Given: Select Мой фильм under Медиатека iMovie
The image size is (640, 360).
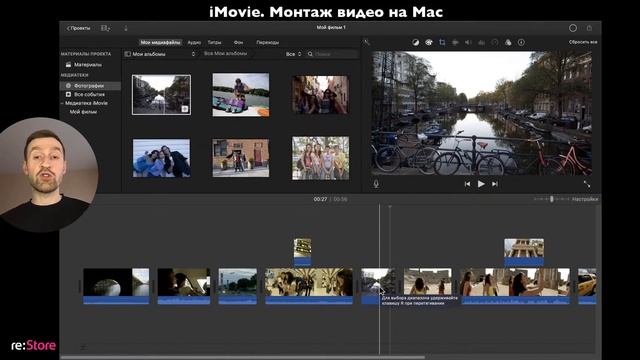Looking at the screenshot, I should click(83, 112).
